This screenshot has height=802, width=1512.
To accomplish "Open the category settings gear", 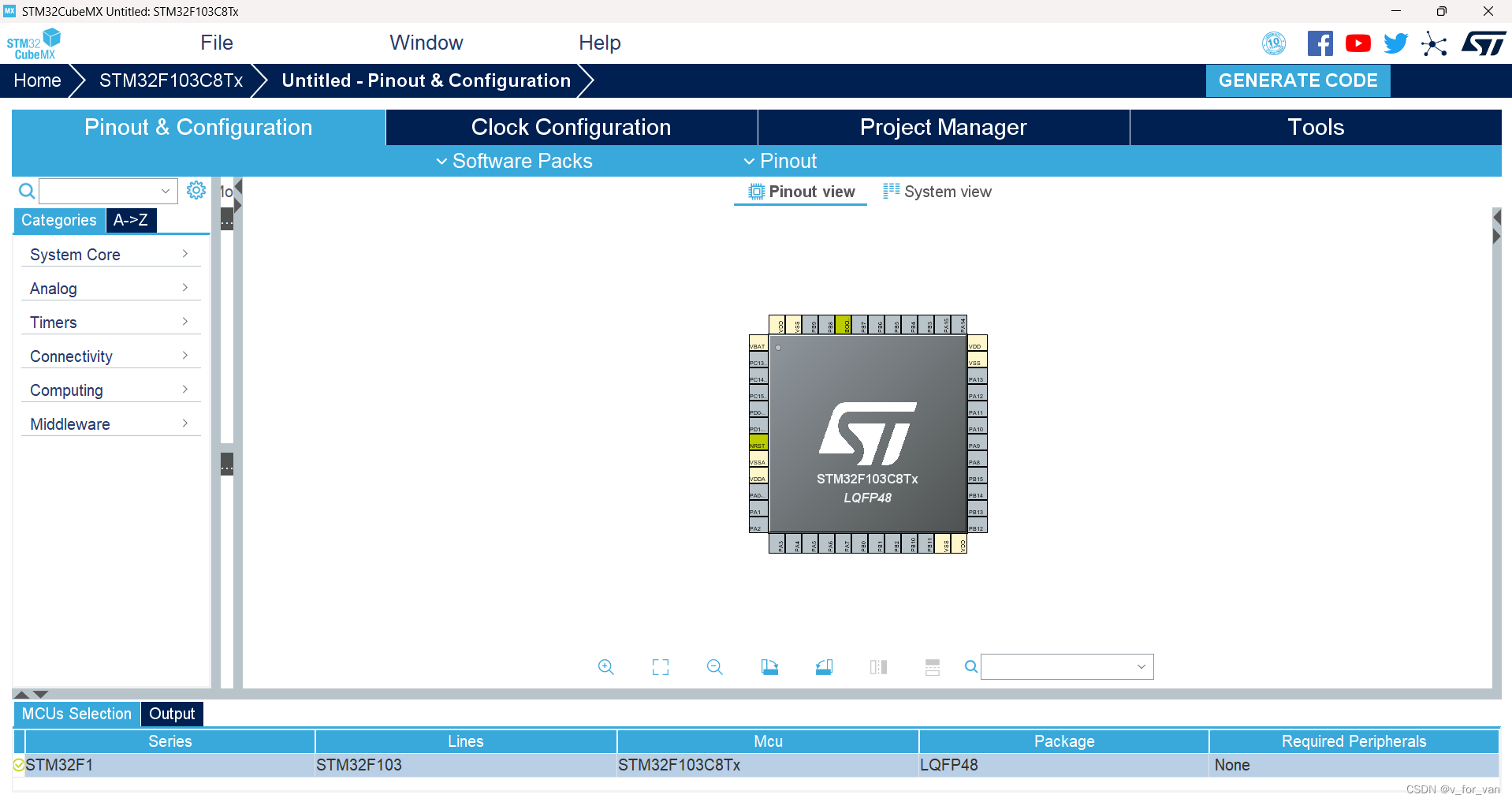I will 196,190.
